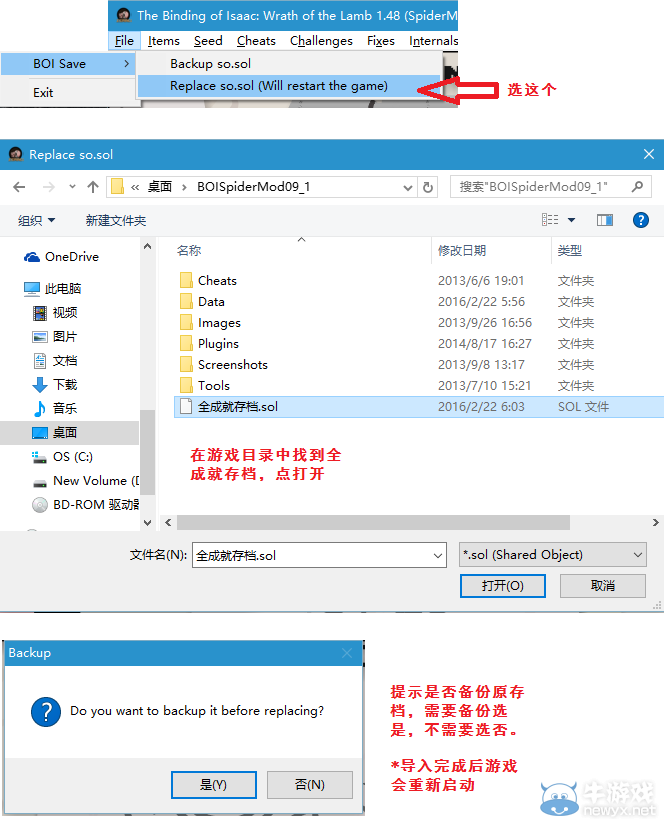664x824 pixels.
Task: Click horizontal scrollbar left arrow
Action: pyautogui.click(x=168, y=522)
